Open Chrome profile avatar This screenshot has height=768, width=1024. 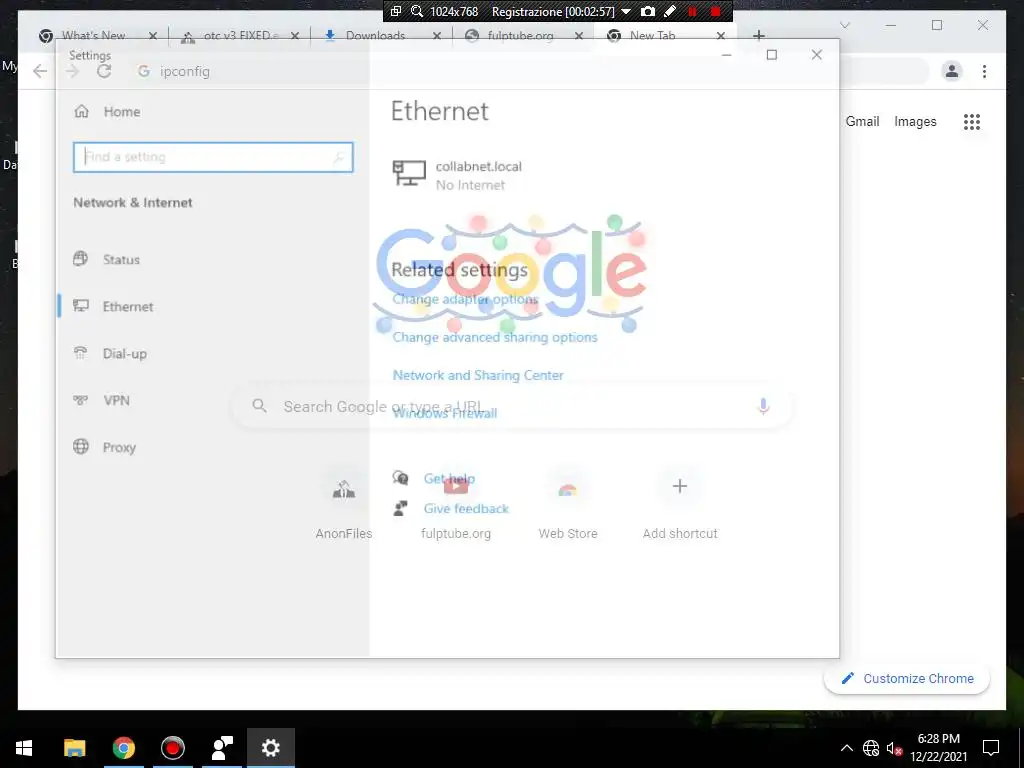click(952, 71)
